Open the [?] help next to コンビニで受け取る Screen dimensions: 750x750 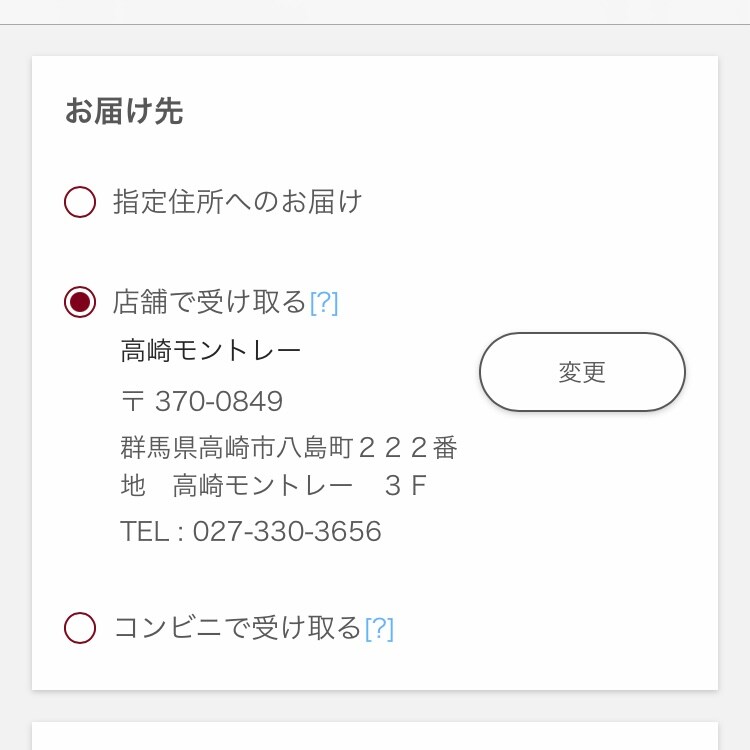[x=379, y=628]
